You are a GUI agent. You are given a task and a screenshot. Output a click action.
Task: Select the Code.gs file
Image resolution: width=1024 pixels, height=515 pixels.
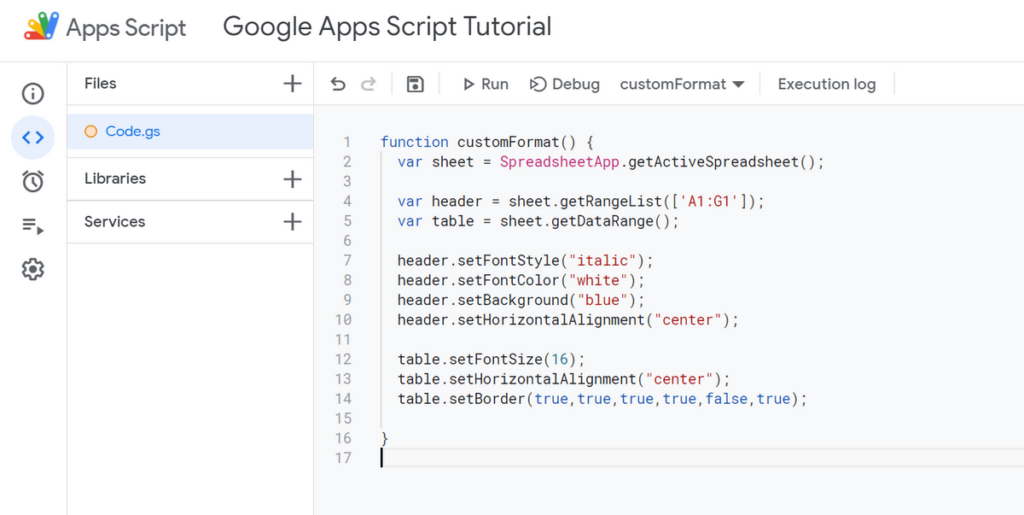click(190, 131)
